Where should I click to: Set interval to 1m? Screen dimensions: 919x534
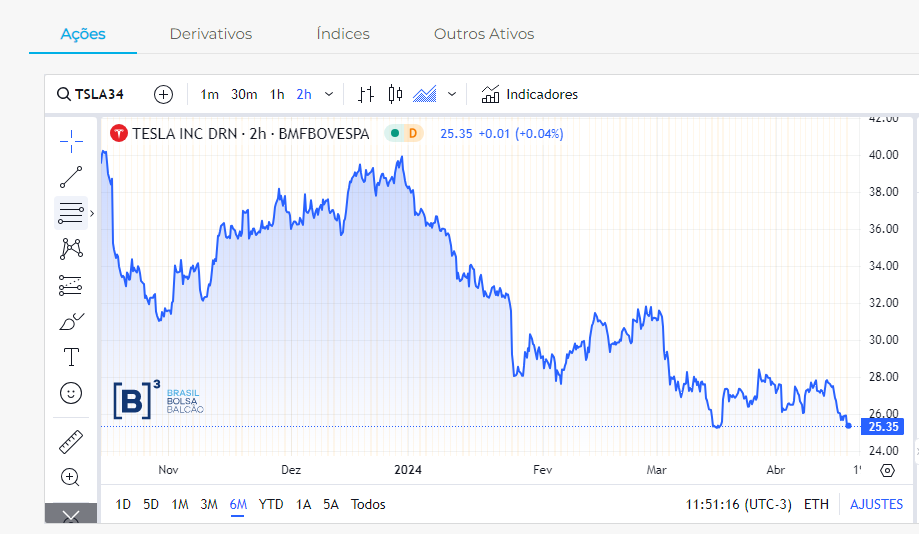click(x=209, y=94)
